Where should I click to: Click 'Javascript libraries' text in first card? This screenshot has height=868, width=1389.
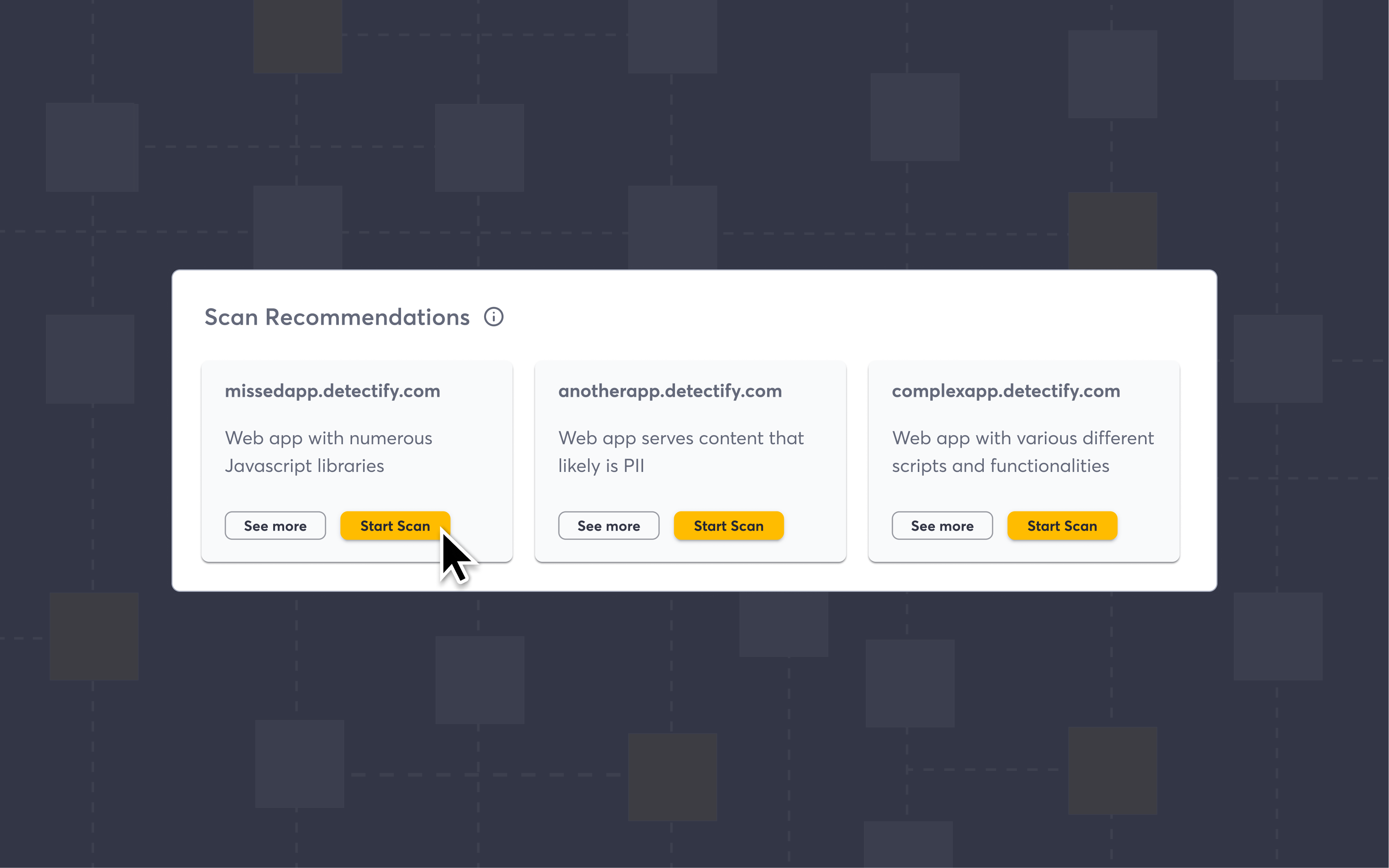click(305, 465)
